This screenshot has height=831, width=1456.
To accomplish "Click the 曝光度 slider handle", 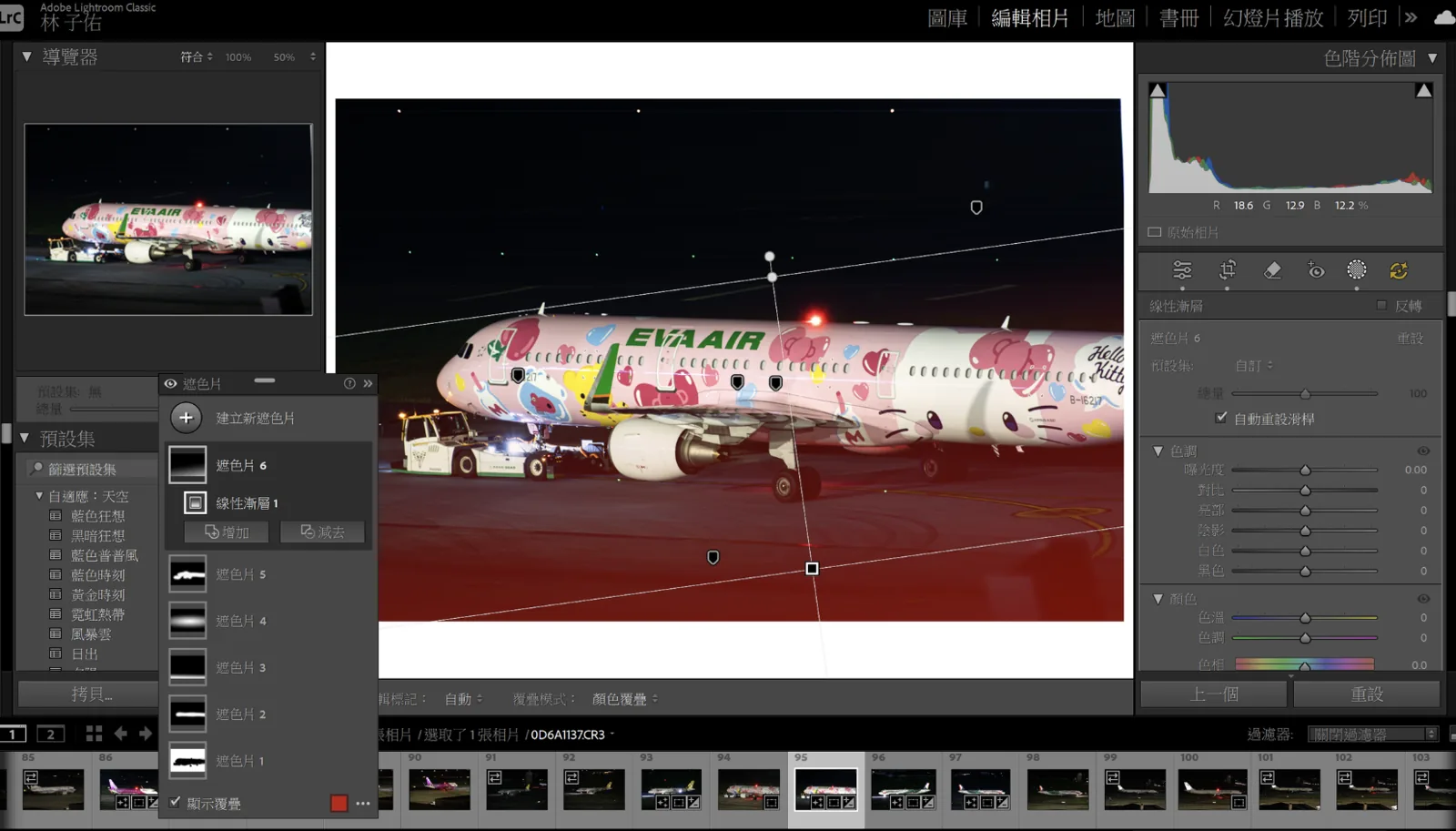I will pyautogui.click(x=1305, y=470).
